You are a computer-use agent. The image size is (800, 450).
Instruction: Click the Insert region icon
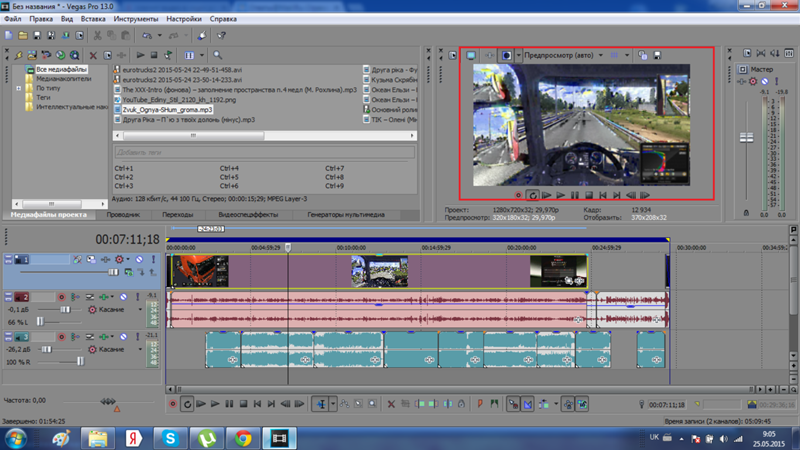pos(494,405)
